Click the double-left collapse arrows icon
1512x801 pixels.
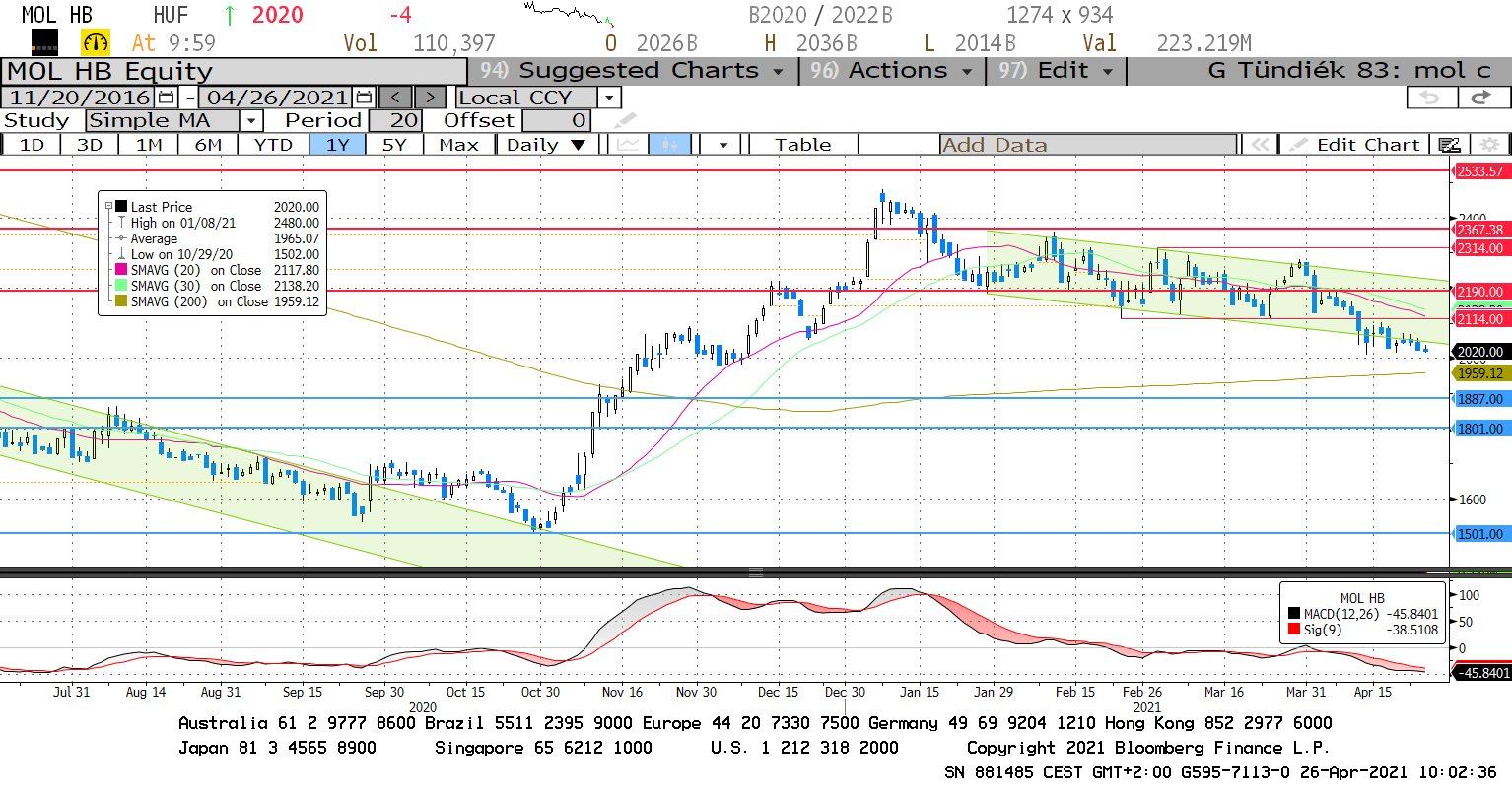point(1259,145)
